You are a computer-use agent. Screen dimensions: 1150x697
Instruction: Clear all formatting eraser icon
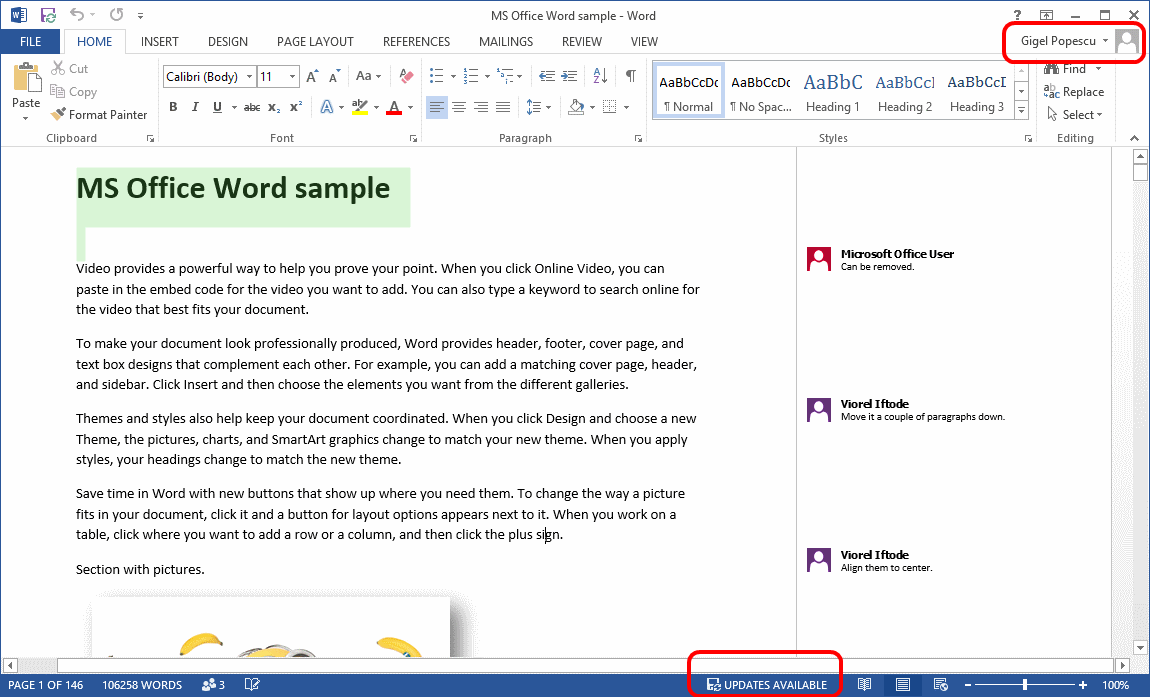[x=406, y=76]
